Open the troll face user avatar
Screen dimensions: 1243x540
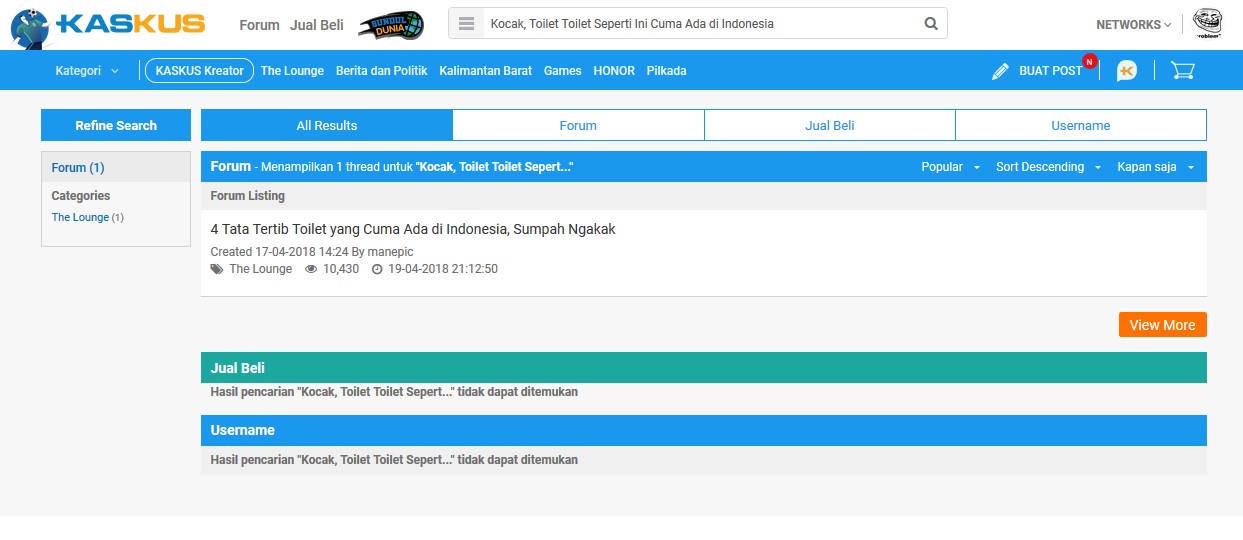click(x=1208, y=24)
